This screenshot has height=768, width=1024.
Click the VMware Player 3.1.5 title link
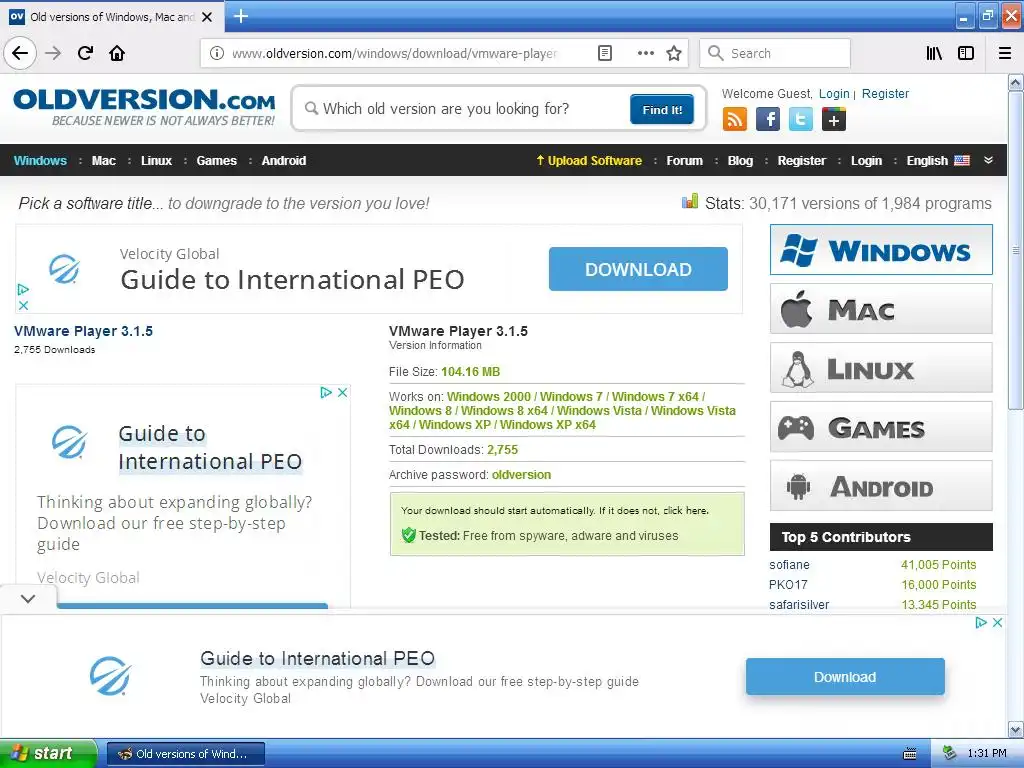click(84, 331)
